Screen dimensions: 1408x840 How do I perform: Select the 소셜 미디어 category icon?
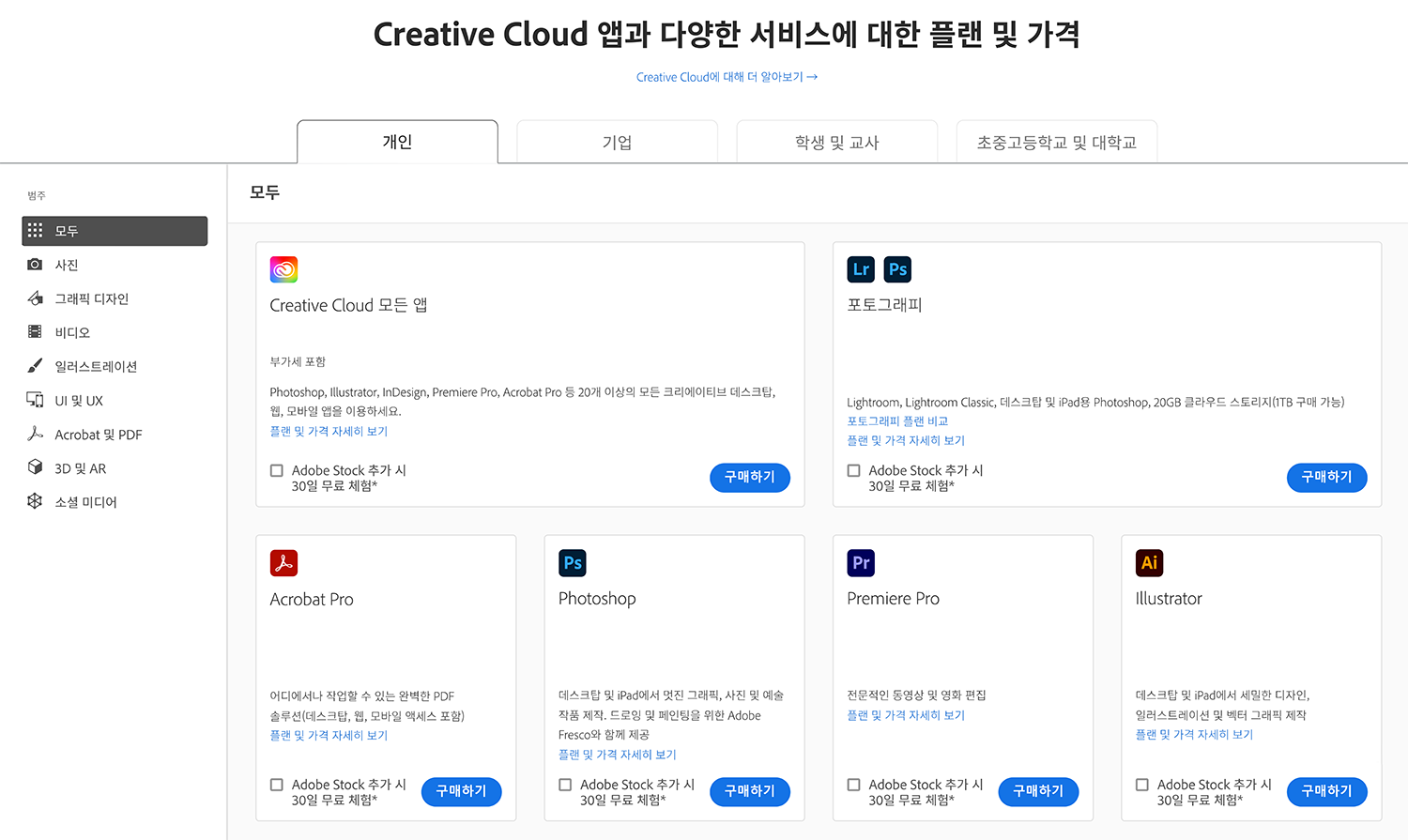click(35, 501)
